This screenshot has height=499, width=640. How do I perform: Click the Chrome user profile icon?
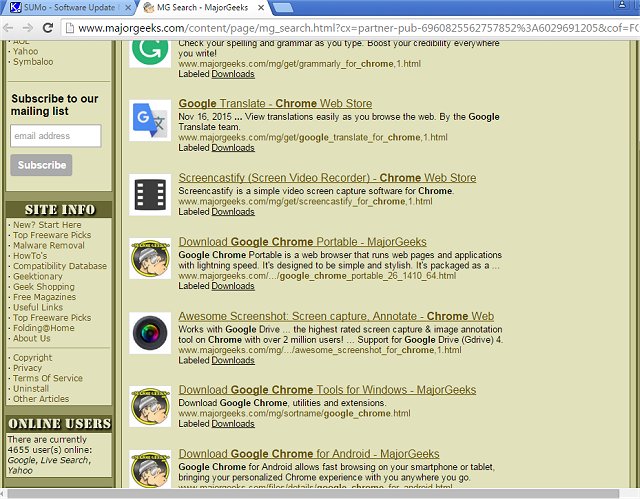coord(622,5)
